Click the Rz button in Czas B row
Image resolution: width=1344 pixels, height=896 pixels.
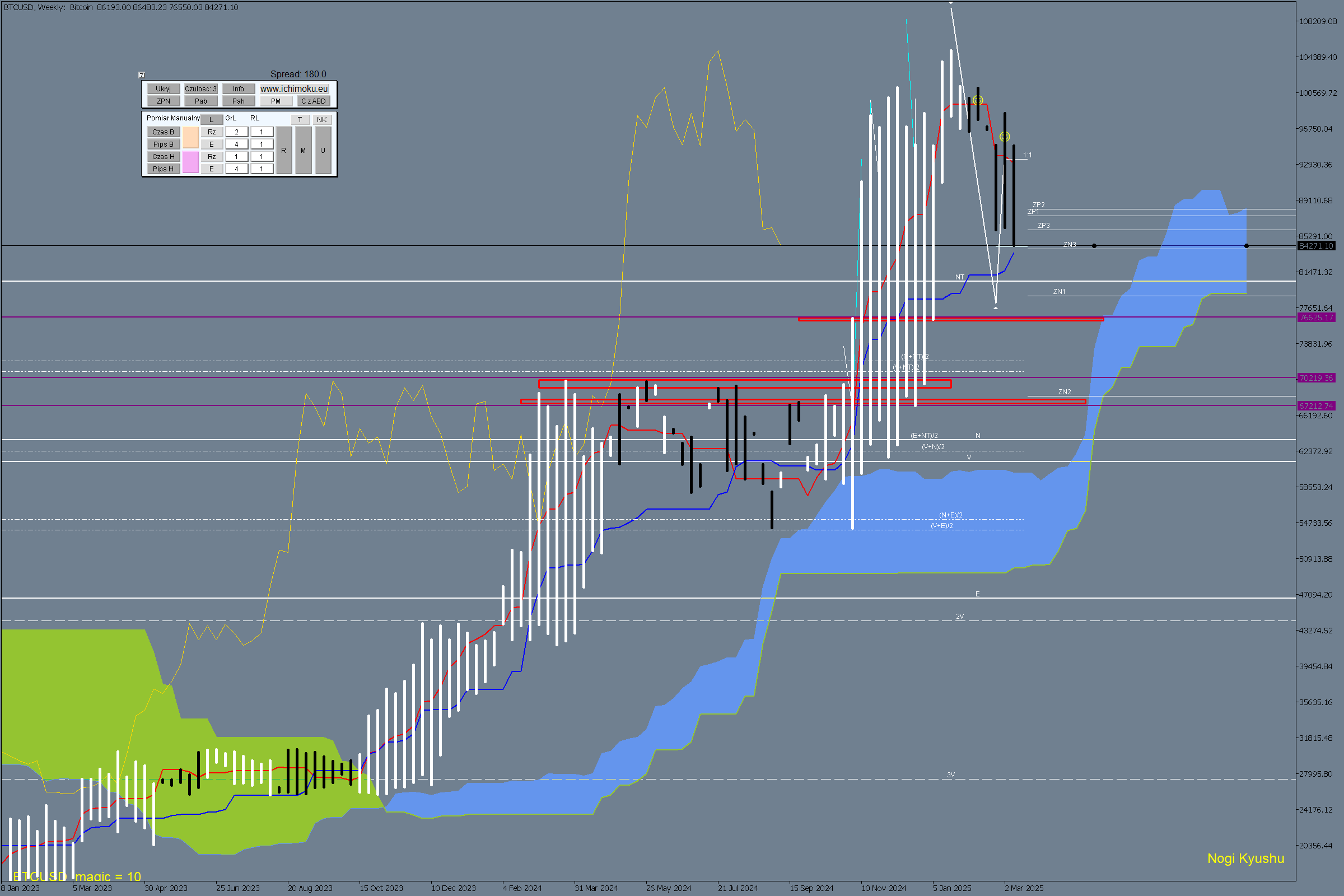pos(212,132)
